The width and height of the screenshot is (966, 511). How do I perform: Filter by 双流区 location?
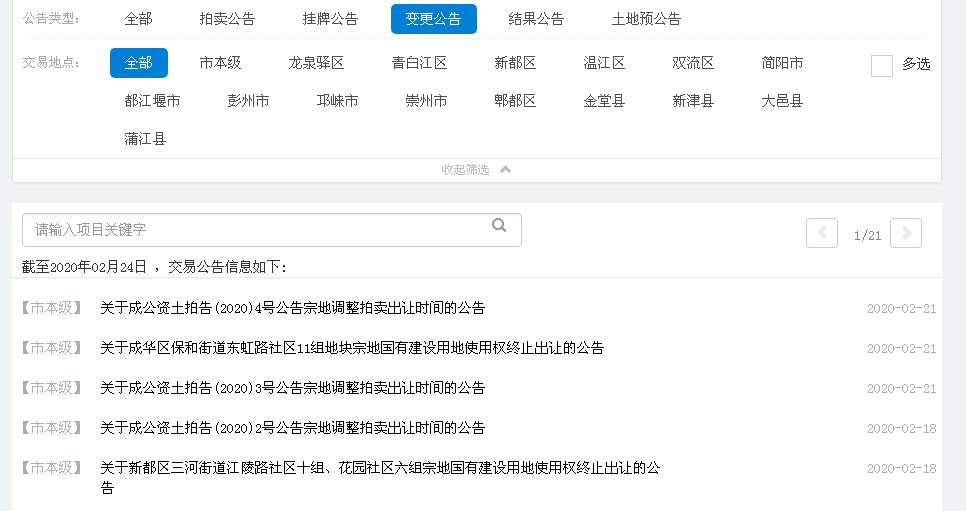(x=693, y=63)
